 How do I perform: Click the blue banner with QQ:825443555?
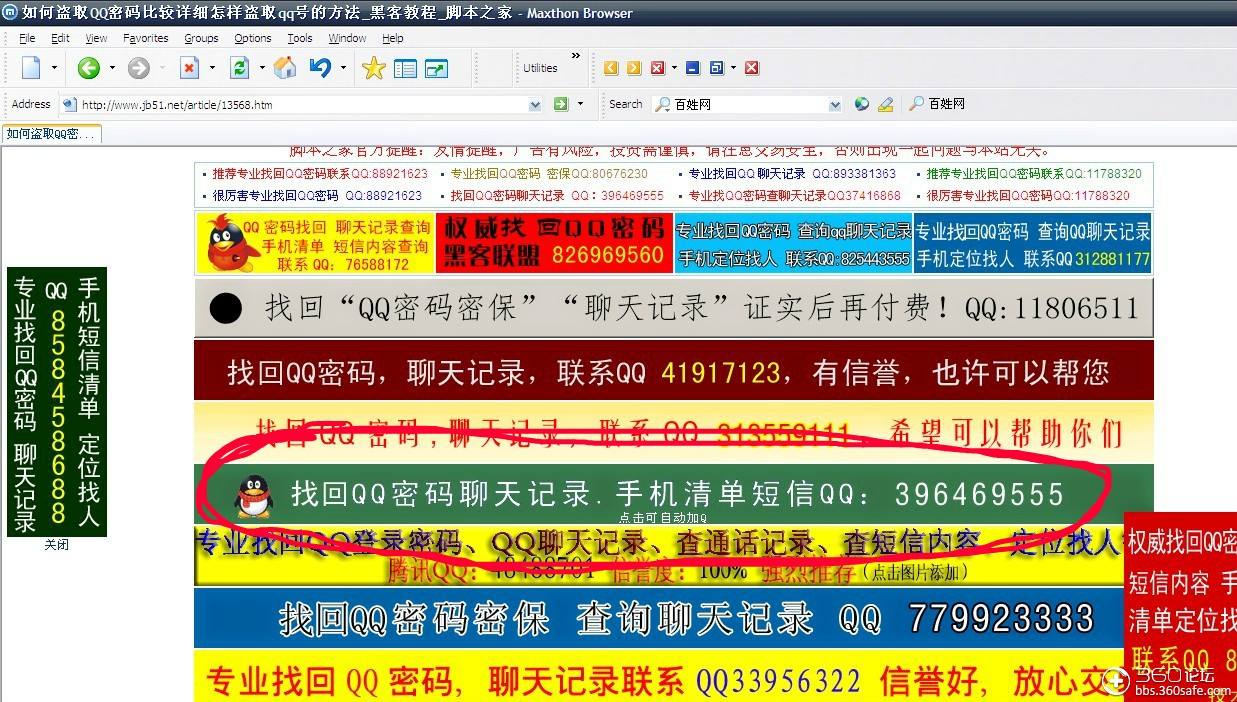[x=794, y=243]
